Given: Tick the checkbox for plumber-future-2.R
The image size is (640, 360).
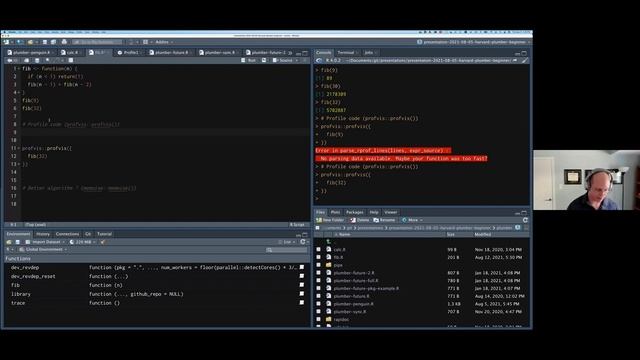Looking at the screenshot, I should pyautogui.click(x=318, y=273).
